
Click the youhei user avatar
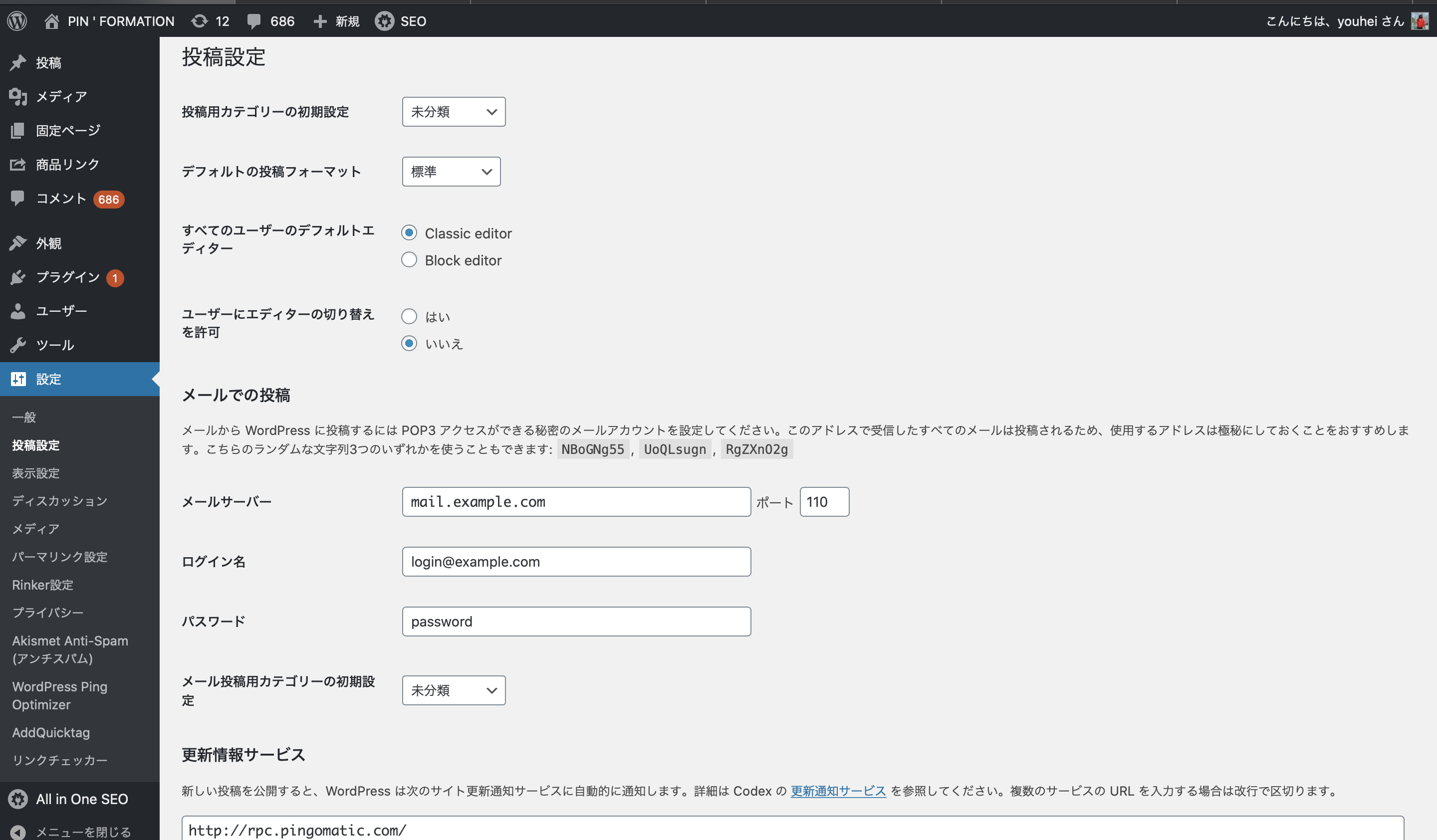[x=1420, y=21]
